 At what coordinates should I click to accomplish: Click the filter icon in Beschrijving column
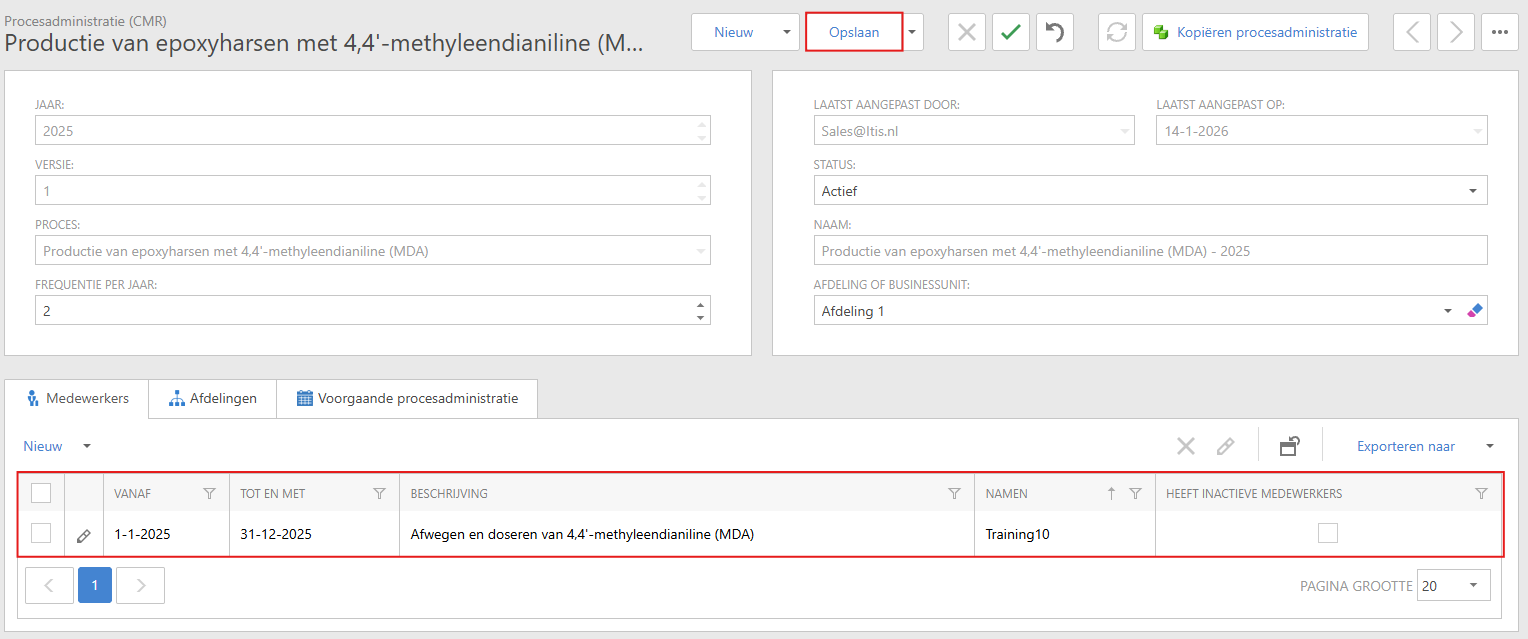pos(954,493)
